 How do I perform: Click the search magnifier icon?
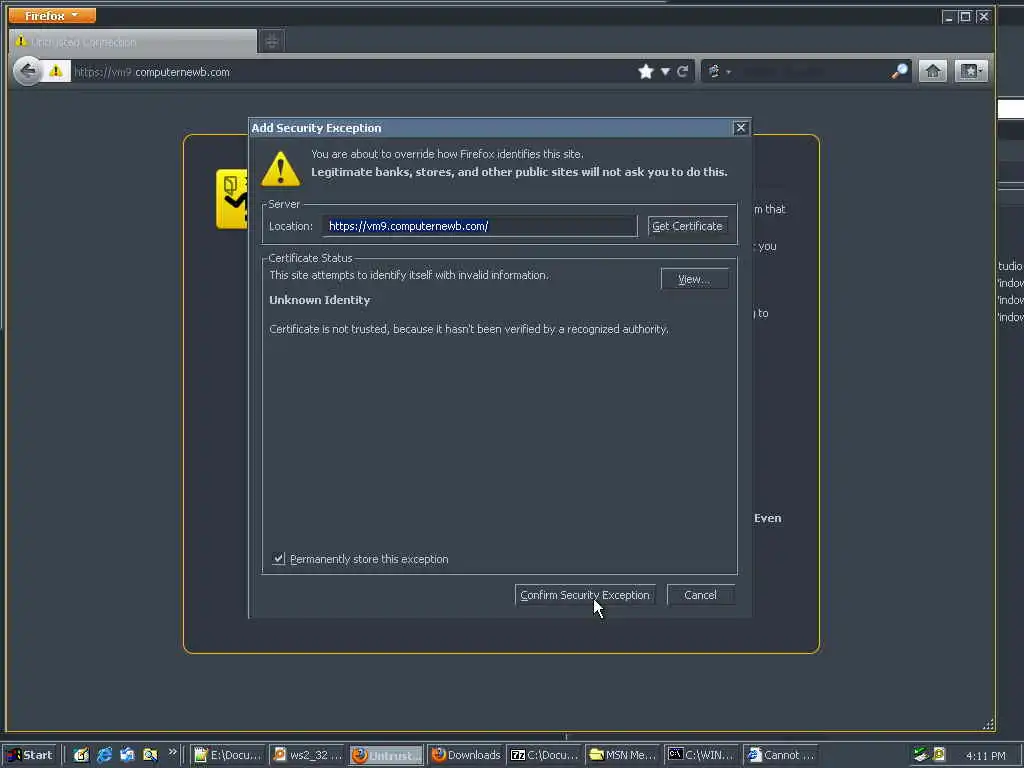point(899,71)
